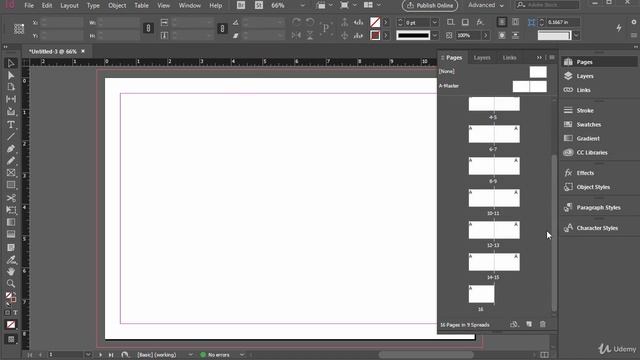640x360 pixels.
Task: Toggle constrain proportions for width and height
Action: (148, 28)
